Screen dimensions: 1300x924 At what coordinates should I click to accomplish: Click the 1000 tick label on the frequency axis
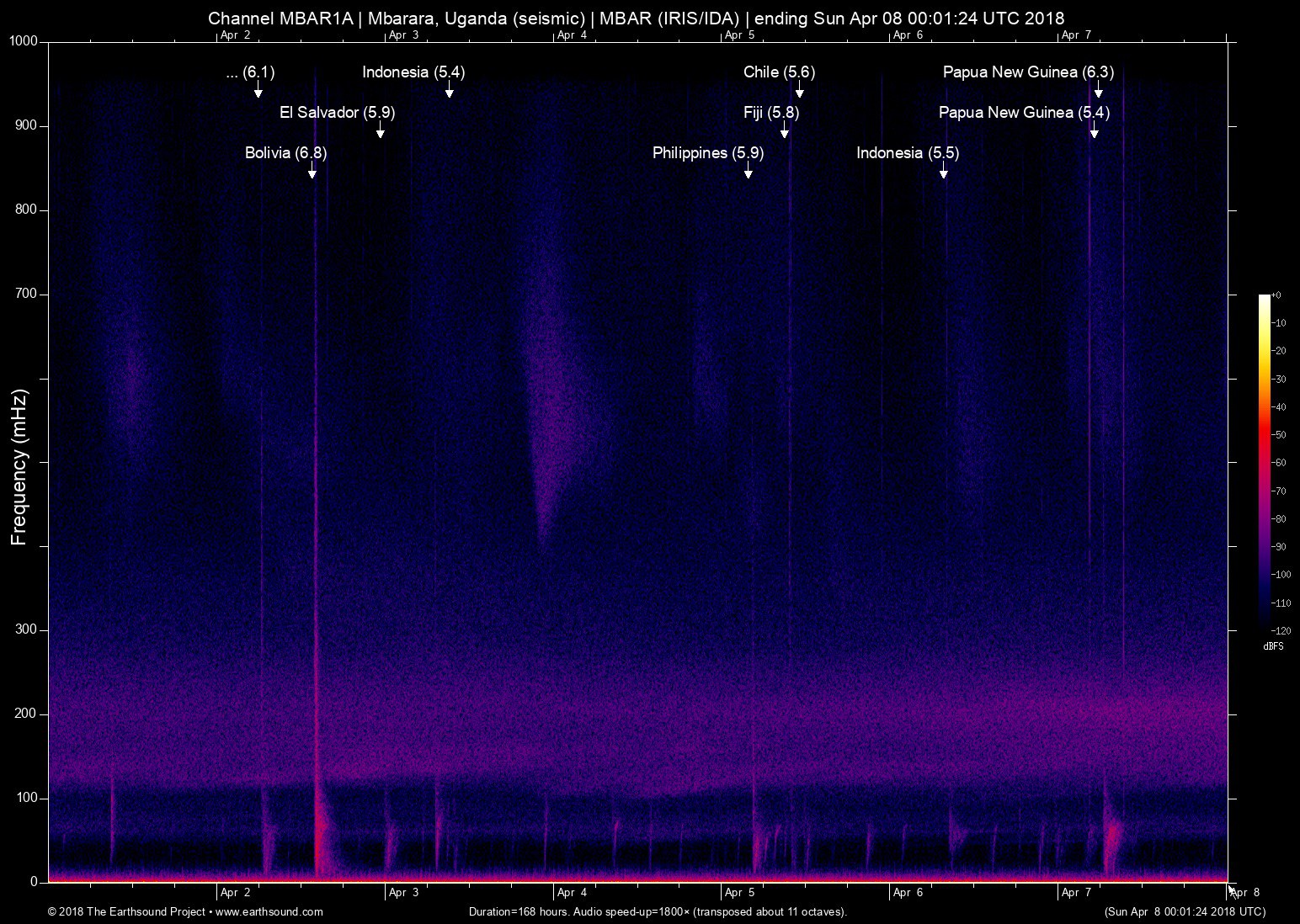point(24,41)
